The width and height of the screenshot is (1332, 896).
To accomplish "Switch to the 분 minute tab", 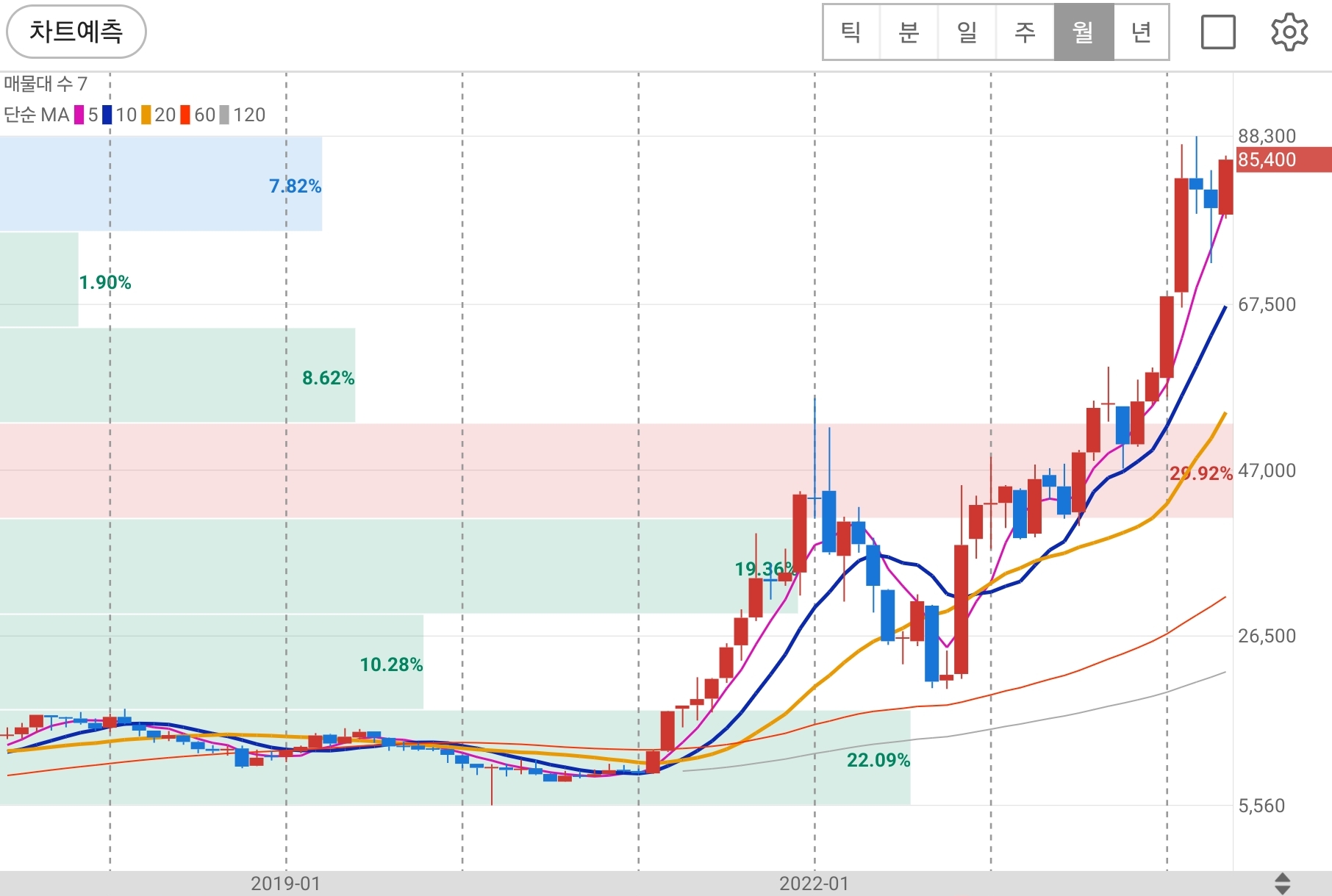I will click(x=909, y=32).
